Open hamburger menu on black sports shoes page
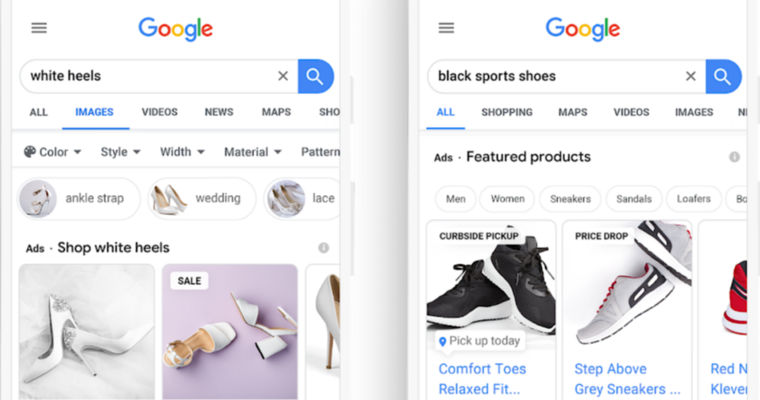Viewport: 760px width, 400px height. [x=446, y=28]
